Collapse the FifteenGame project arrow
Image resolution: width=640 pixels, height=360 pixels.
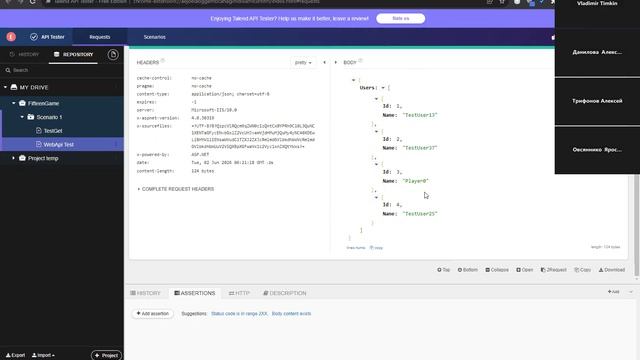click(13, 103)
